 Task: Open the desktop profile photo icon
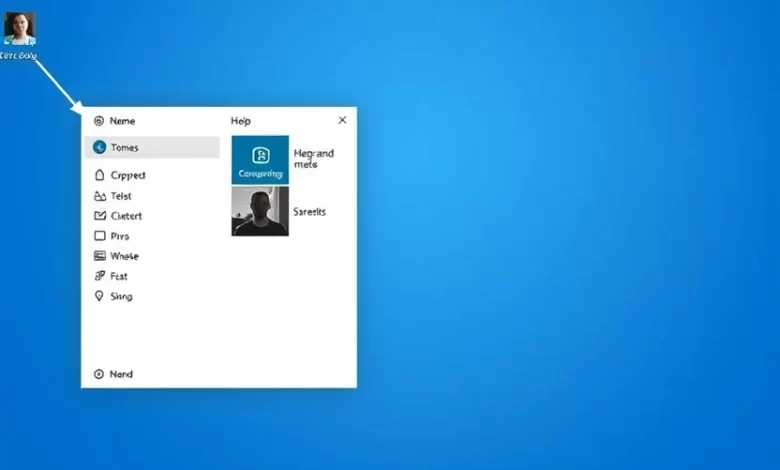tap(20, 28)
